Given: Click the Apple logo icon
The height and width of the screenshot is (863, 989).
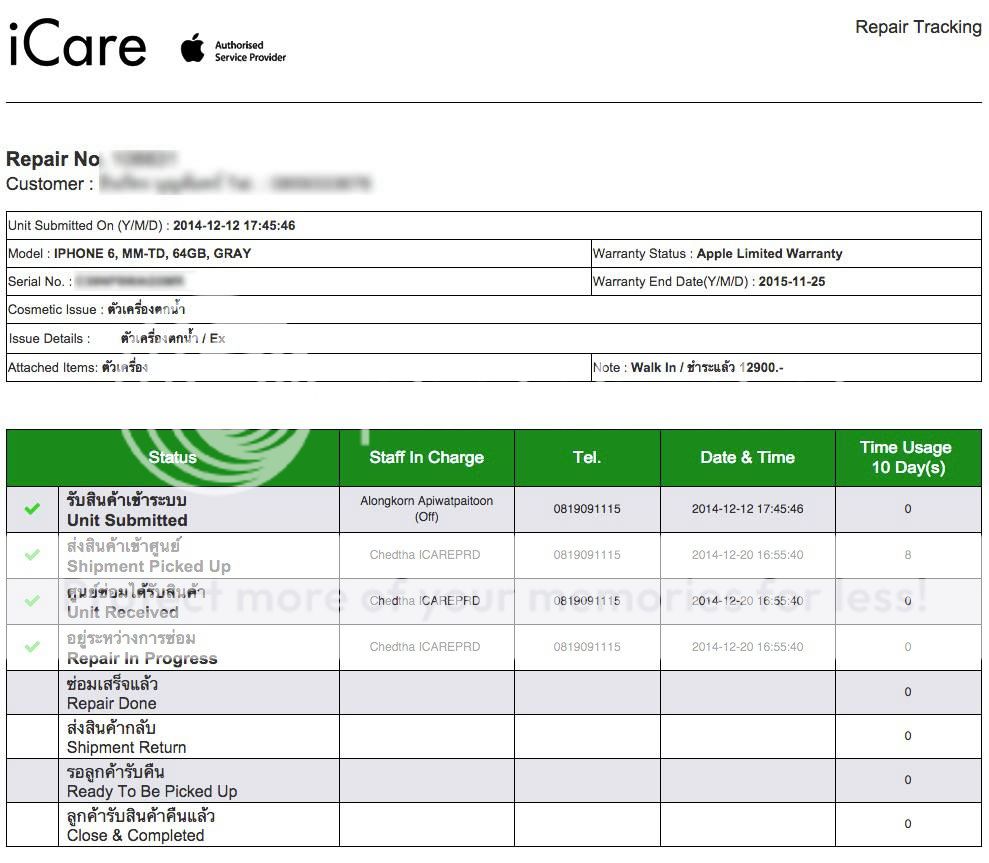Looking at the screenshot, I should pos(192,48).
